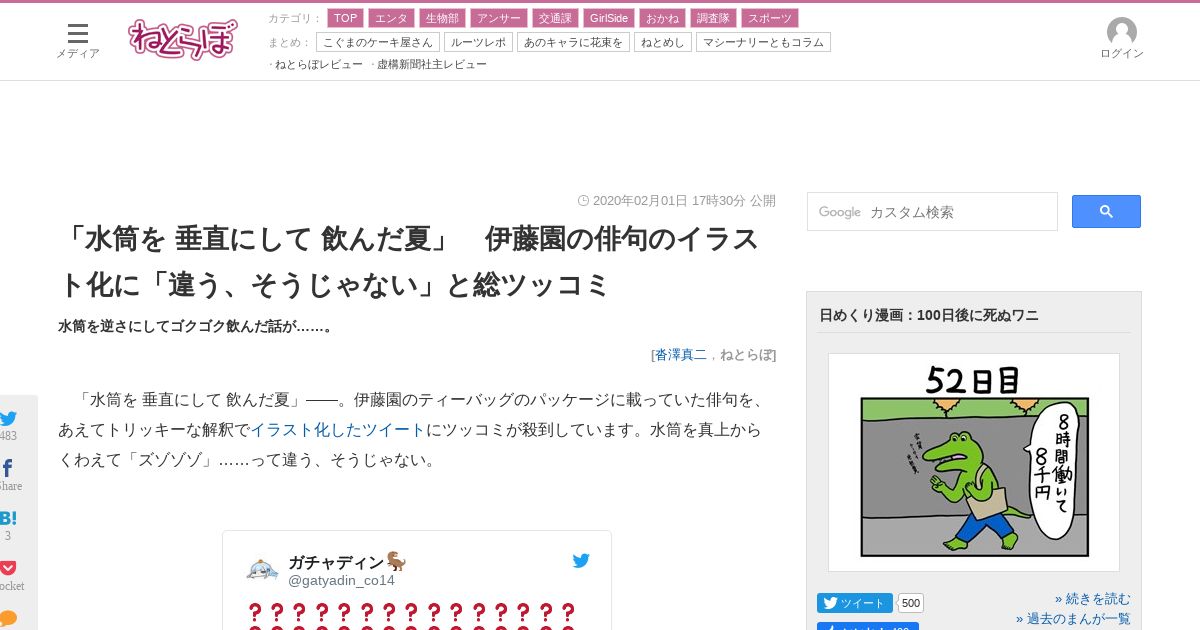This screenshot has width=1200, height=630.
Task: Open the 52日目 crocodile comic thumbnail
Action: pyautogui.click(x=974, y=462)
